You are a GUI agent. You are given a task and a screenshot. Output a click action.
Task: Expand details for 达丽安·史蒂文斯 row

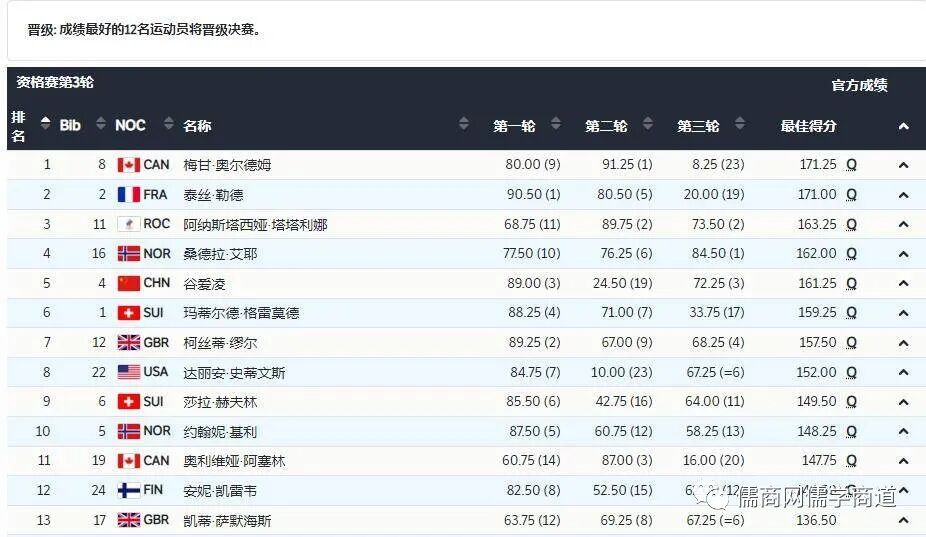[904, 372]
